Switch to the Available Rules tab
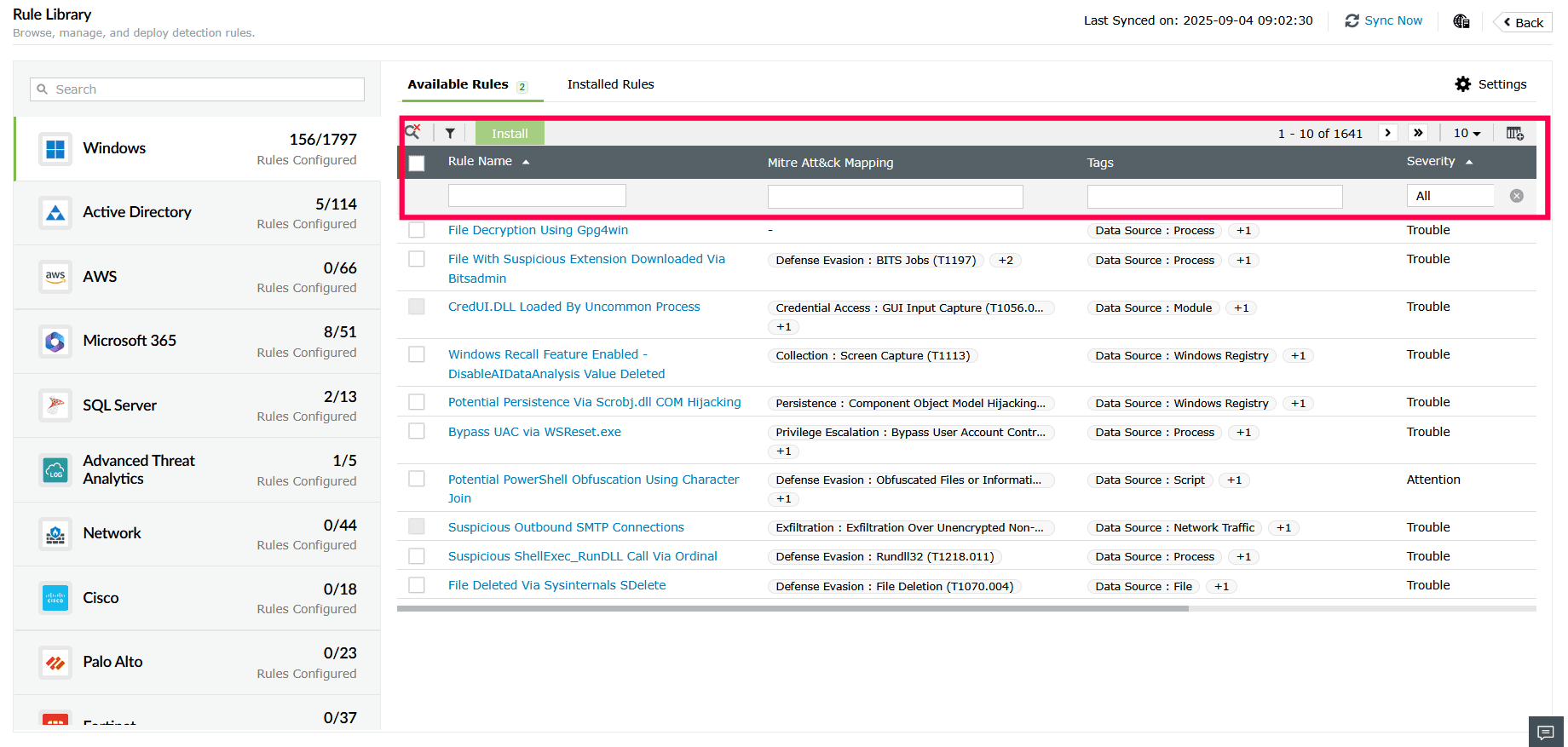The height and width of the screenshot is (747, 1568). pos(458,84)
